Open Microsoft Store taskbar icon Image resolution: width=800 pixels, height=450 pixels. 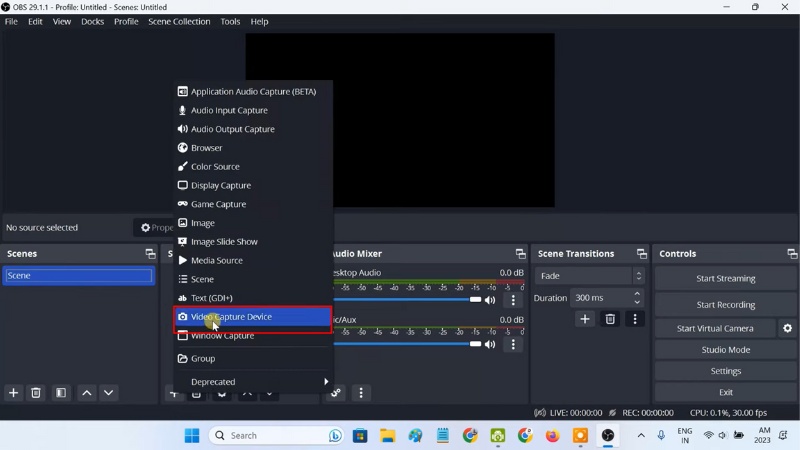pos(360,436)
